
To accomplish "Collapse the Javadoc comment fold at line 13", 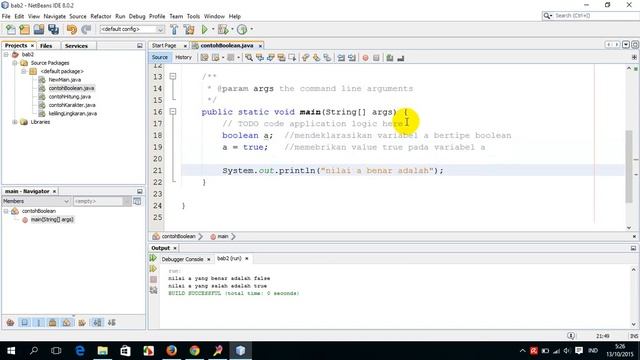I will (x=173, y=76).
